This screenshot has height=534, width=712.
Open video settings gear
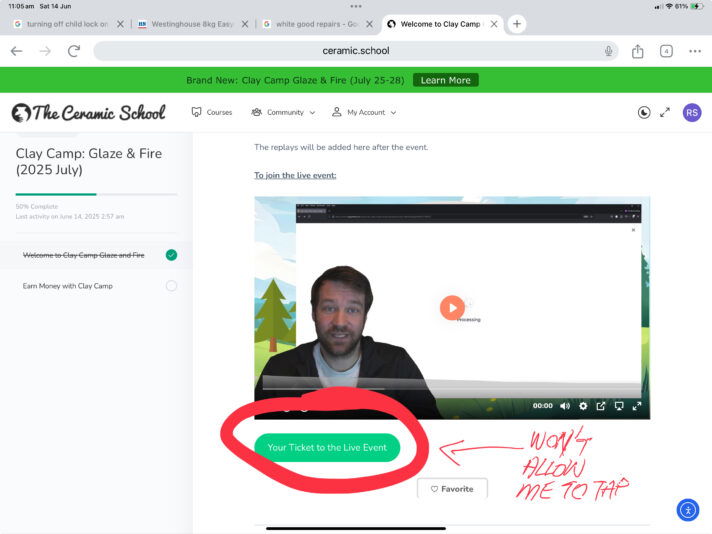(x=584, y=406)
